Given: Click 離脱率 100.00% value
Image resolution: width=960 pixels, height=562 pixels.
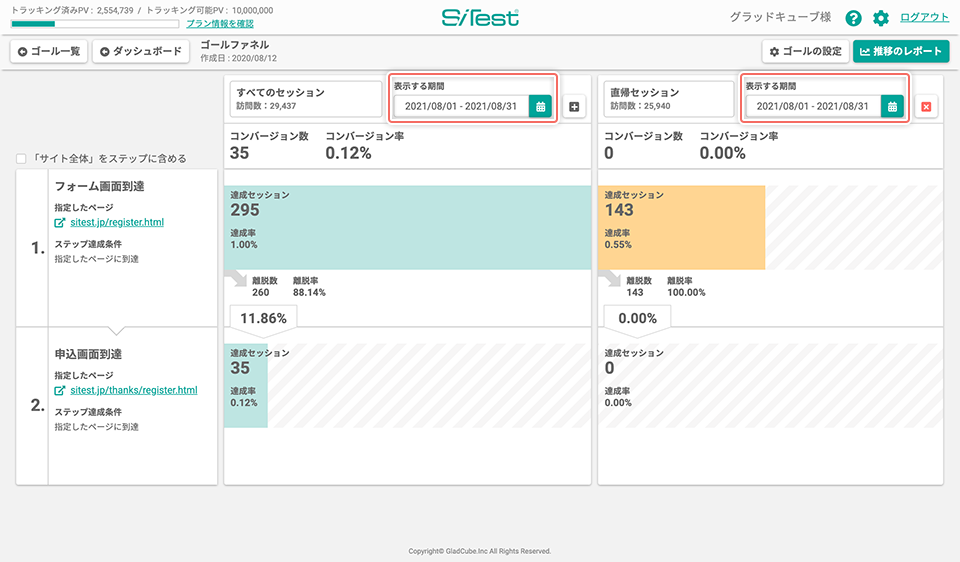Looking at the screenshot, I should click(686, 293).
